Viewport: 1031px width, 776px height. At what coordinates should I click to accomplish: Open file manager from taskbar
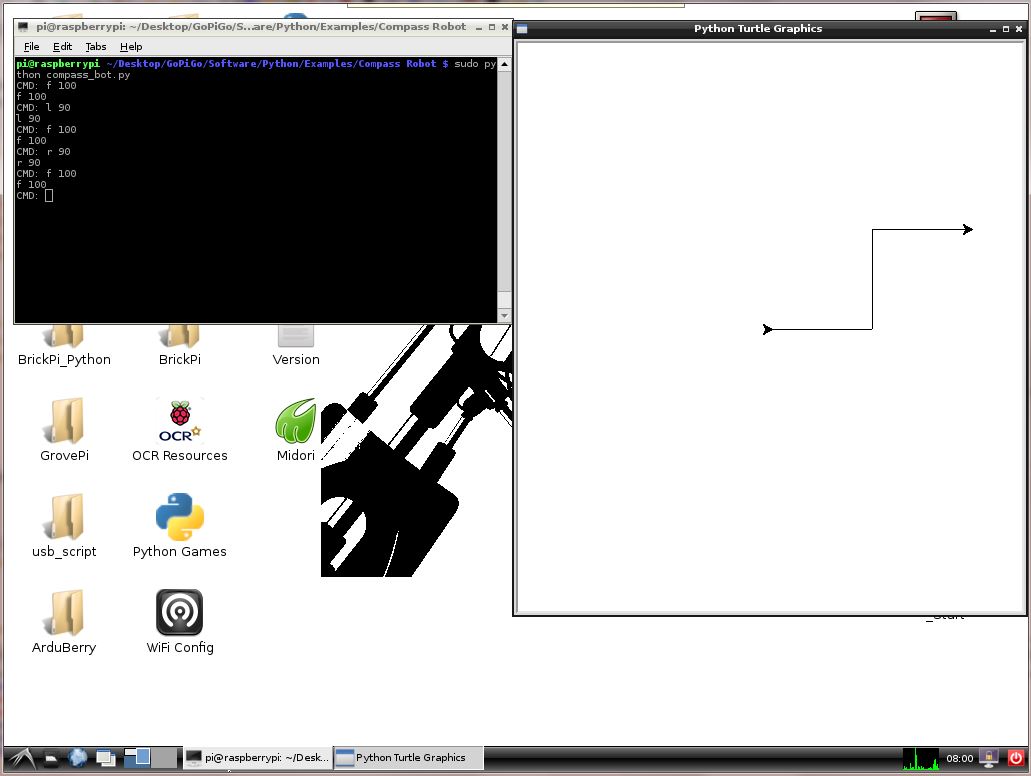[x=51, y=758]
